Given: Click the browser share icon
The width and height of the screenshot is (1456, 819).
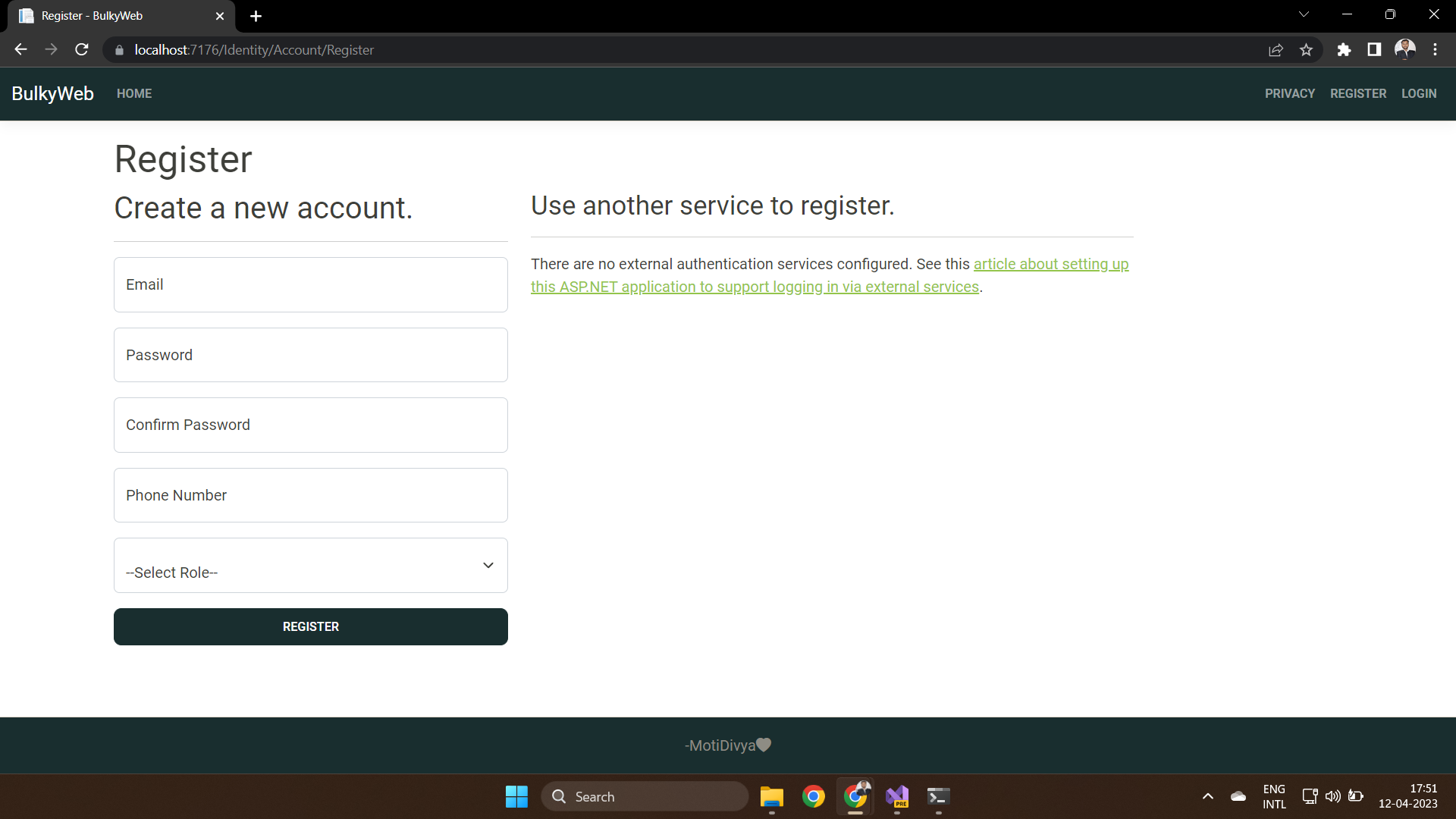Looking at the screenshot, I should pos(1276,49).
